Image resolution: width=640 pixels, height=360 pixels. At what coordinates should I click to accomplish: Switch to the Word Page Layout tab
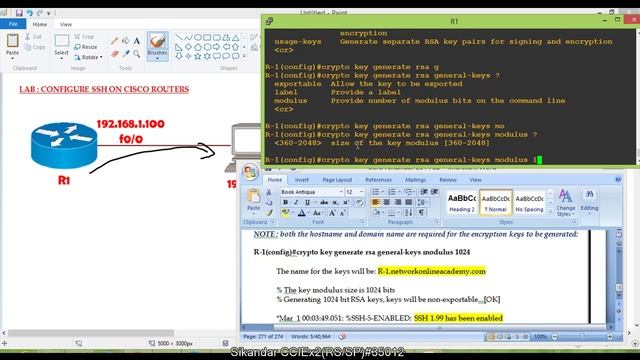tap(337, 180)
